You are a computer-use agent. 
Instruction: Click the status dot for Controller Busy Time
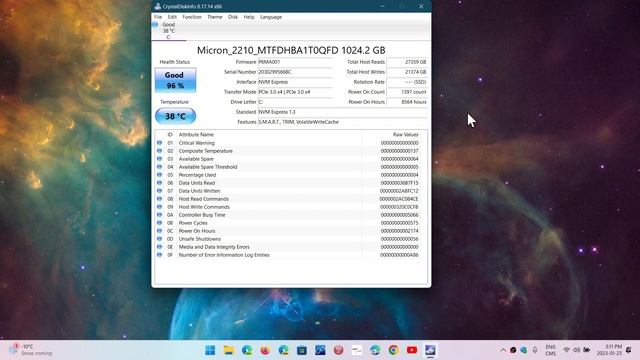coord(160,215)
